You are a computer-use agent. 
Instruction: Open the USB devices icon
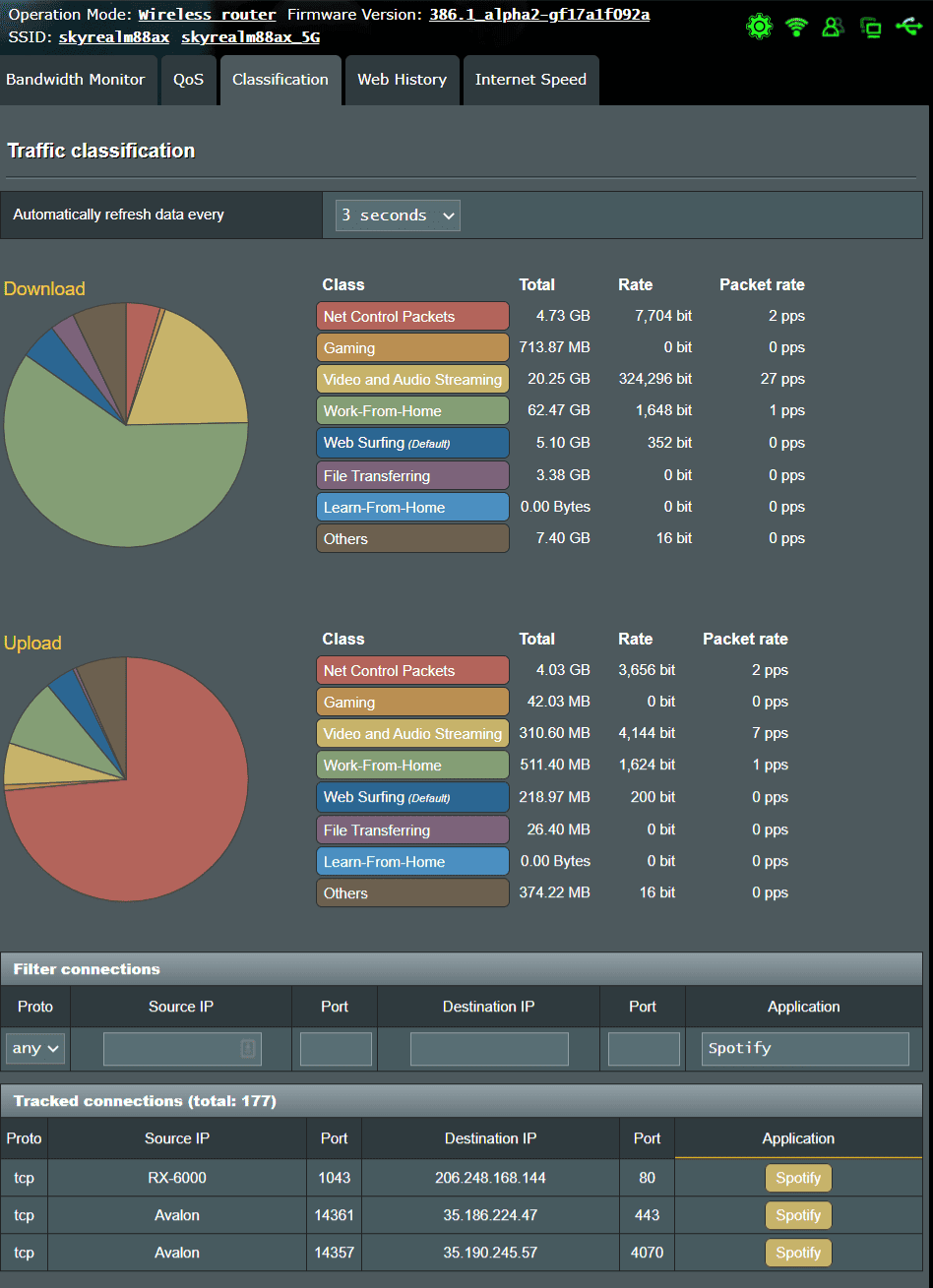[x=908, y=27]
